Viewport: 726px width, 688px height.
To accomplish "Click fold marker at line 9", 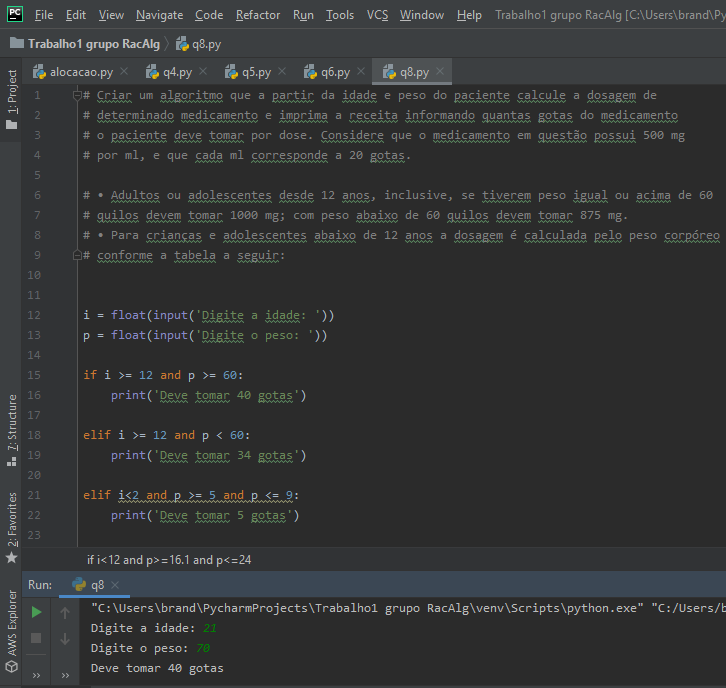I will [x=77, y=255].
